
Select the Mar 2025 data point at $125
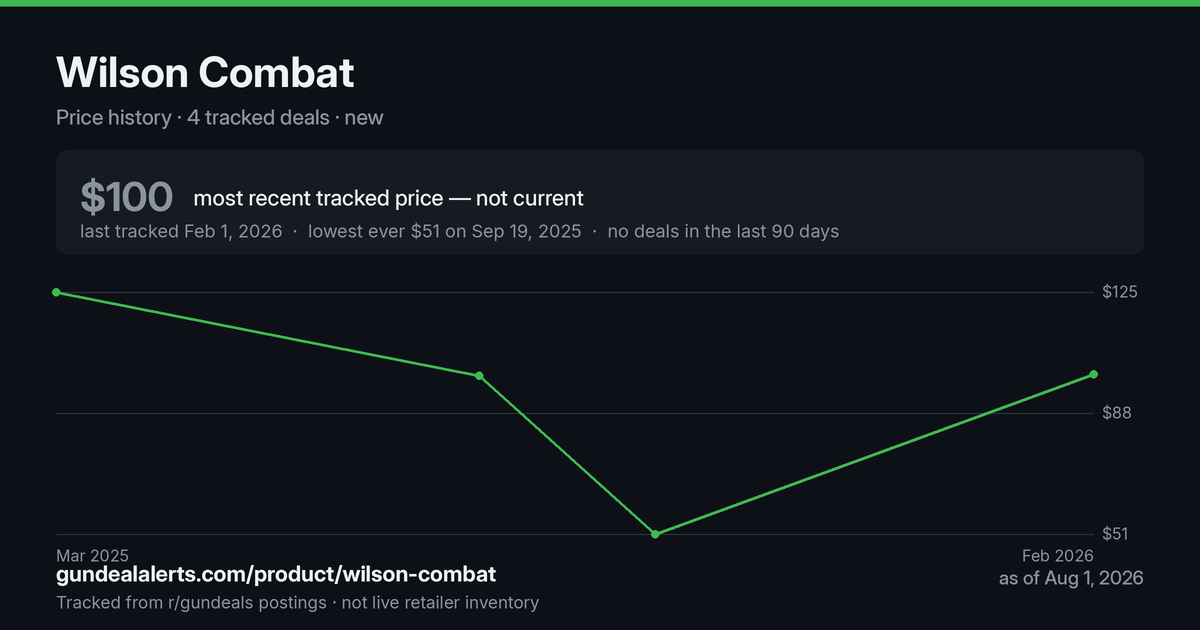(56, 292)
